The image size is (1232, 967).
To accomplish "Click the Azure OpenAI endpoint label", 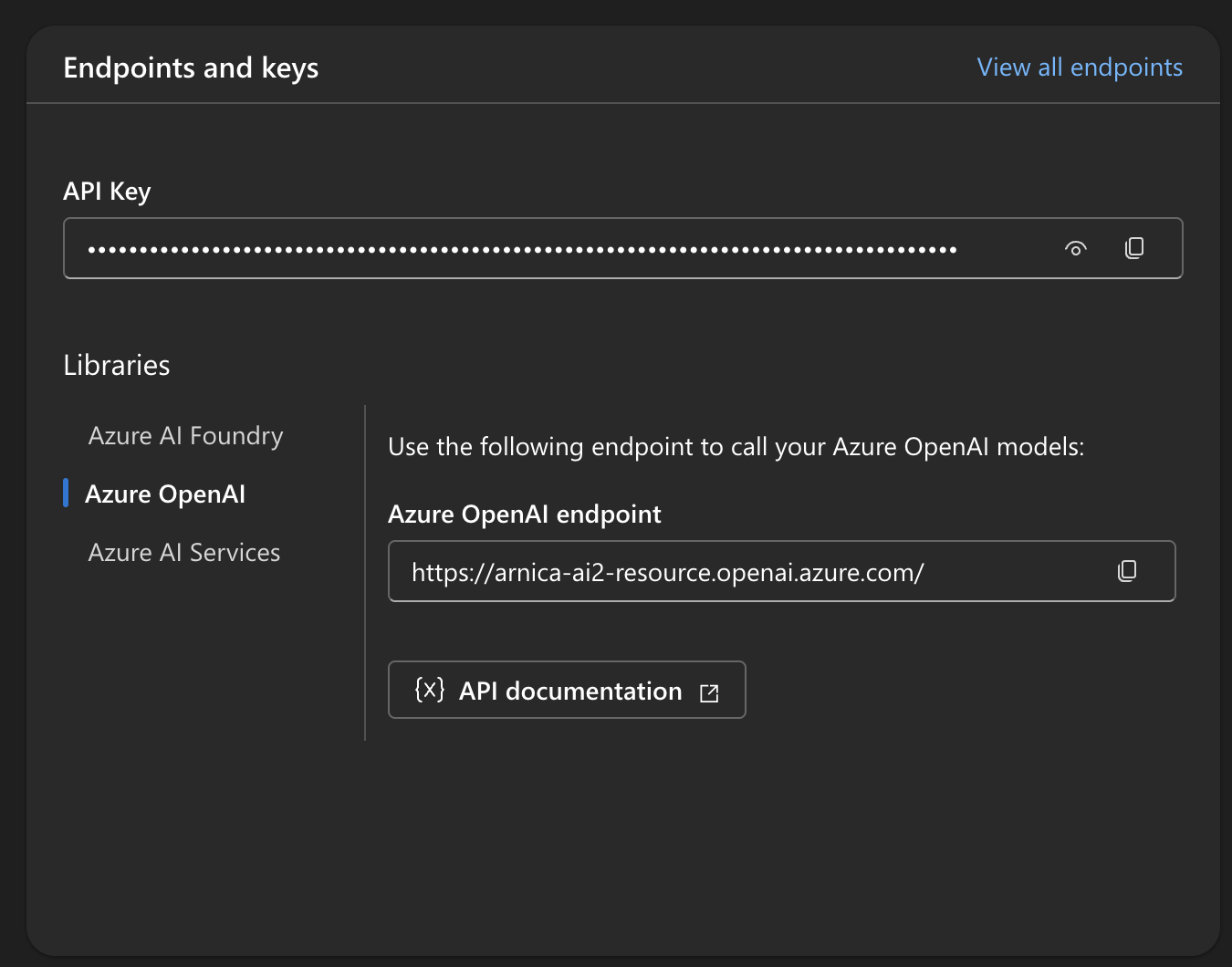I will [524, 515].
